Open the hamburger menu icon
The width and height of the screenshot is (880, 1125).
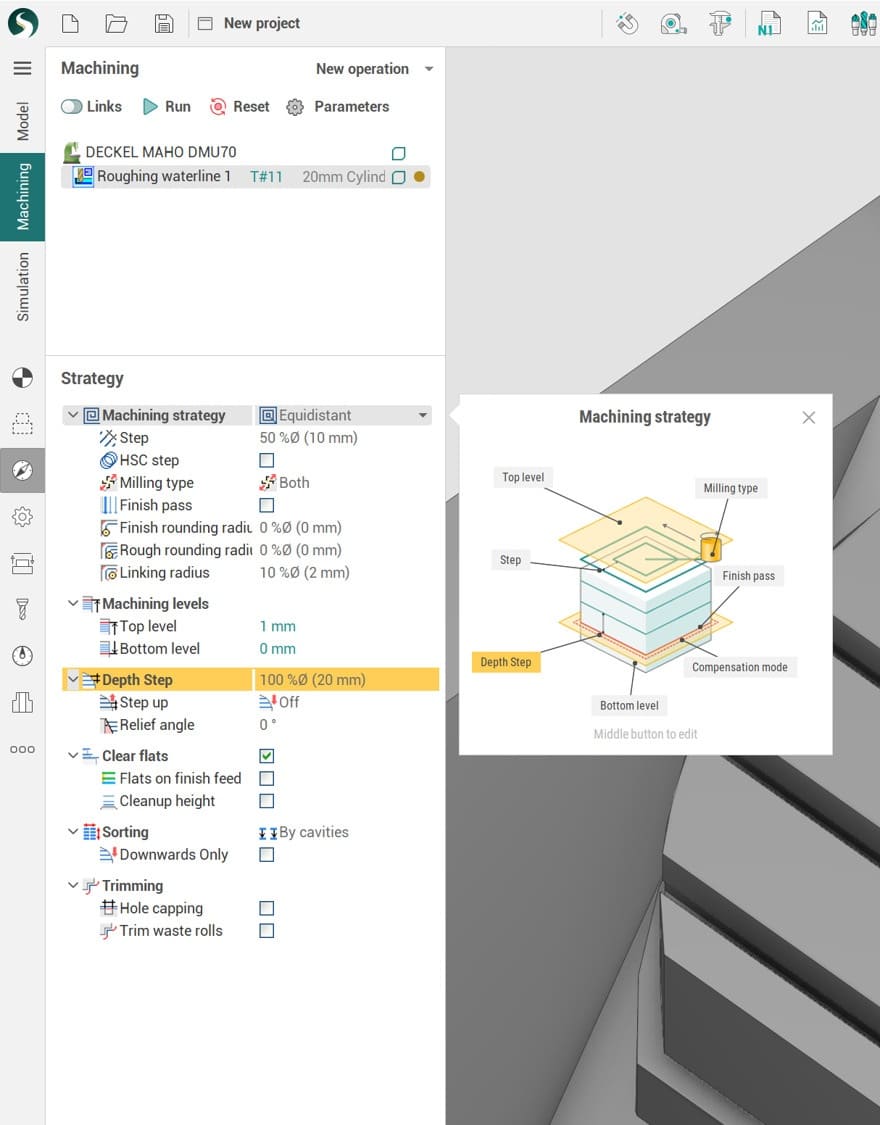[x=22, y=68]
